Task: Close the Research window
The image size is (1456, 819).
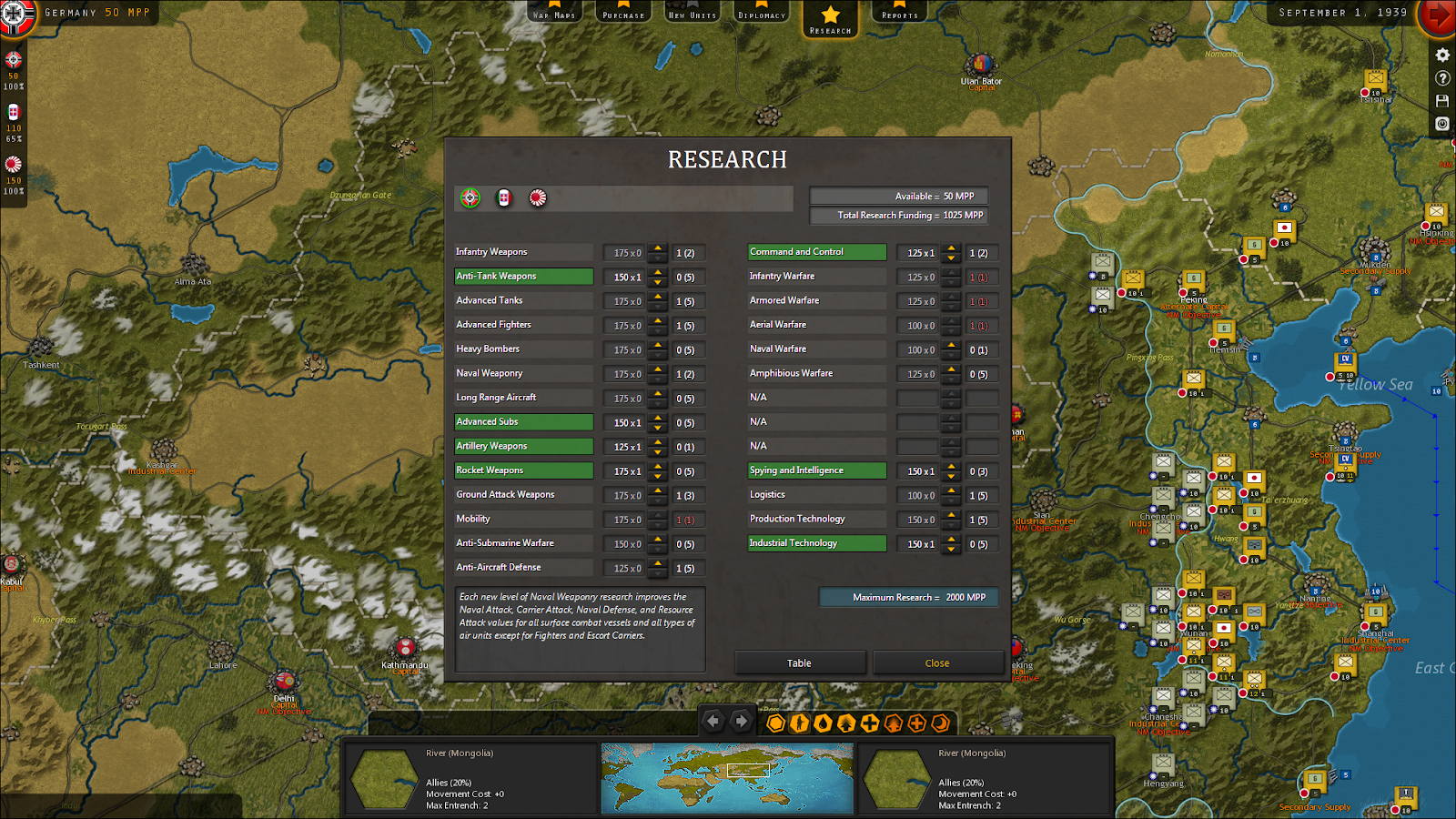Action: pyautogui.click(x=937, y=662)
